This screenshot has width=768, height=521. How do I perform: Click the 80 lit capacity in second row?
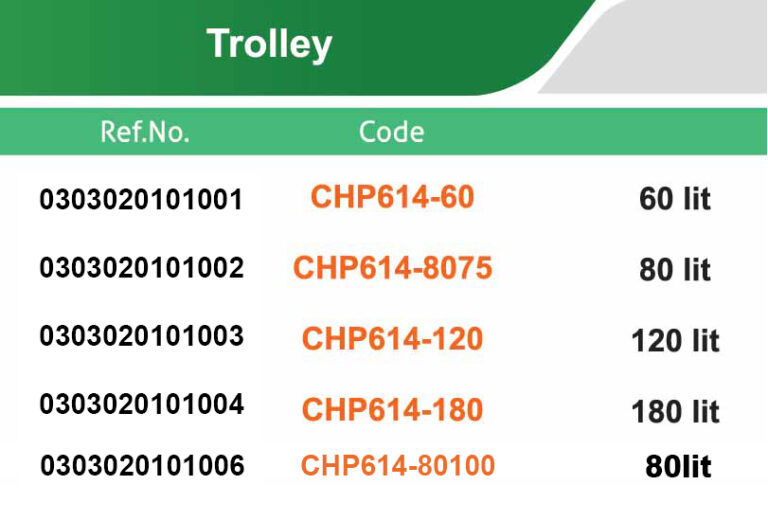pyautogui.click(x=675, y=270)
